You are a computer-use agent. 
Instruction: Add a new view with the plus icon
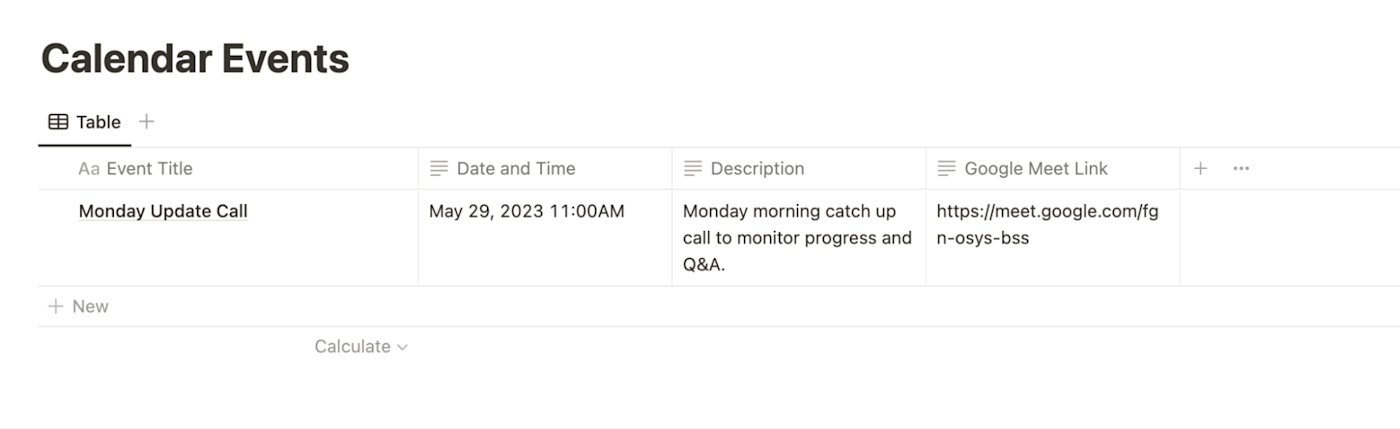click(146, 121)
